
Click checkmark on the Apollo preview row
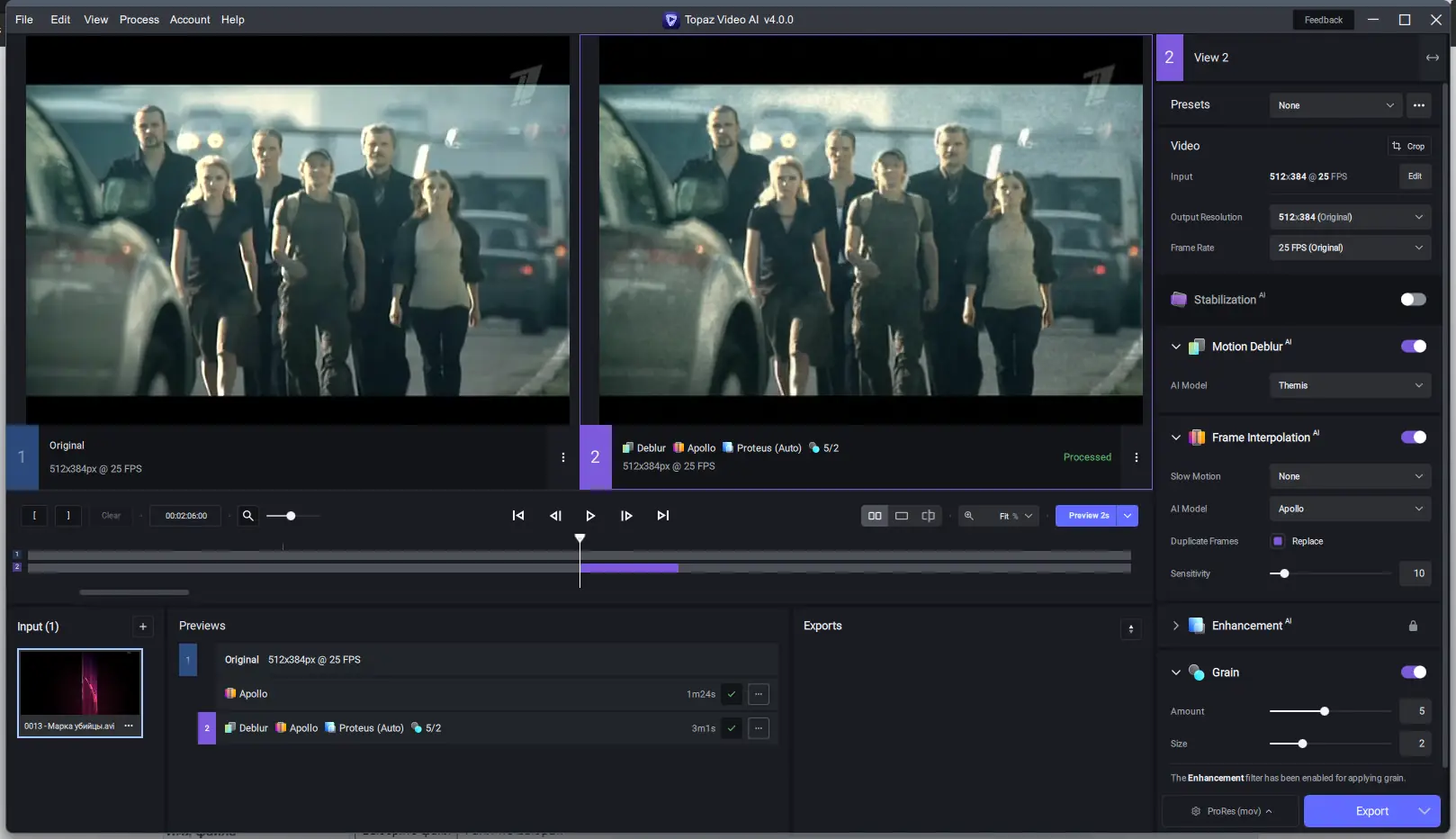tap(732, 694)
